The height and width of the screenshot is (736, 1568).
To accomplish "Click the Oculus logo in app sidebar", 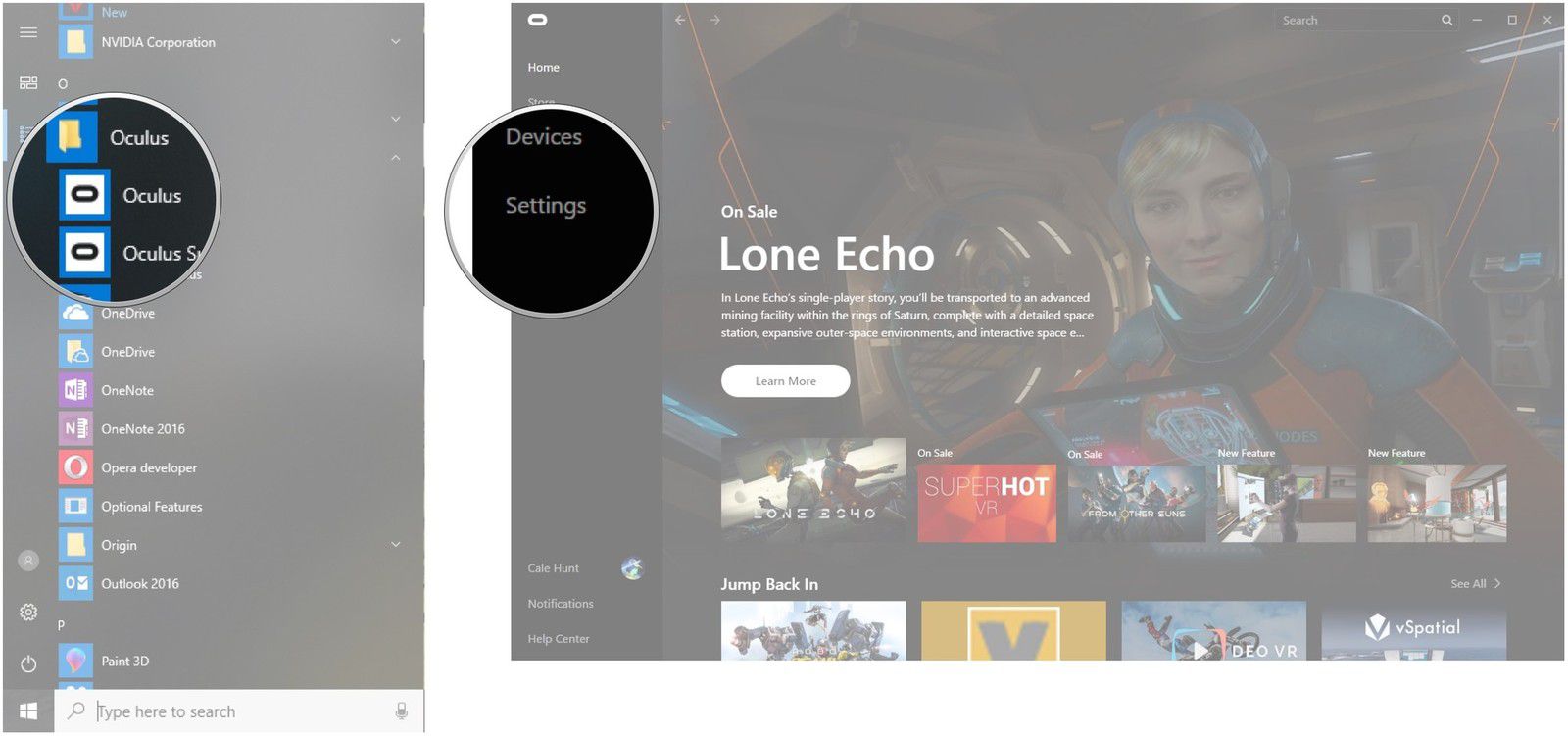I will pos(538,20).
